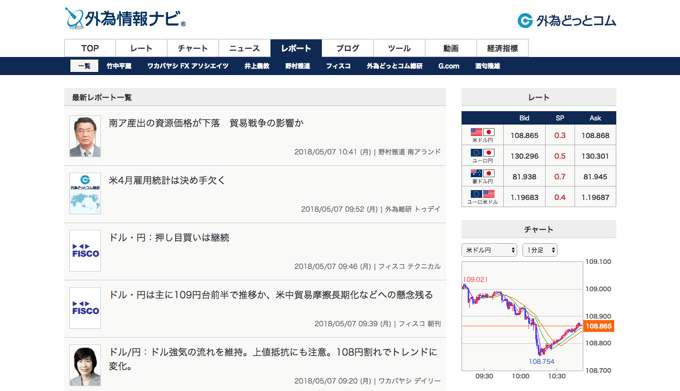Open the チャート tab
This screenshot has height=391, width=680.
193,48
